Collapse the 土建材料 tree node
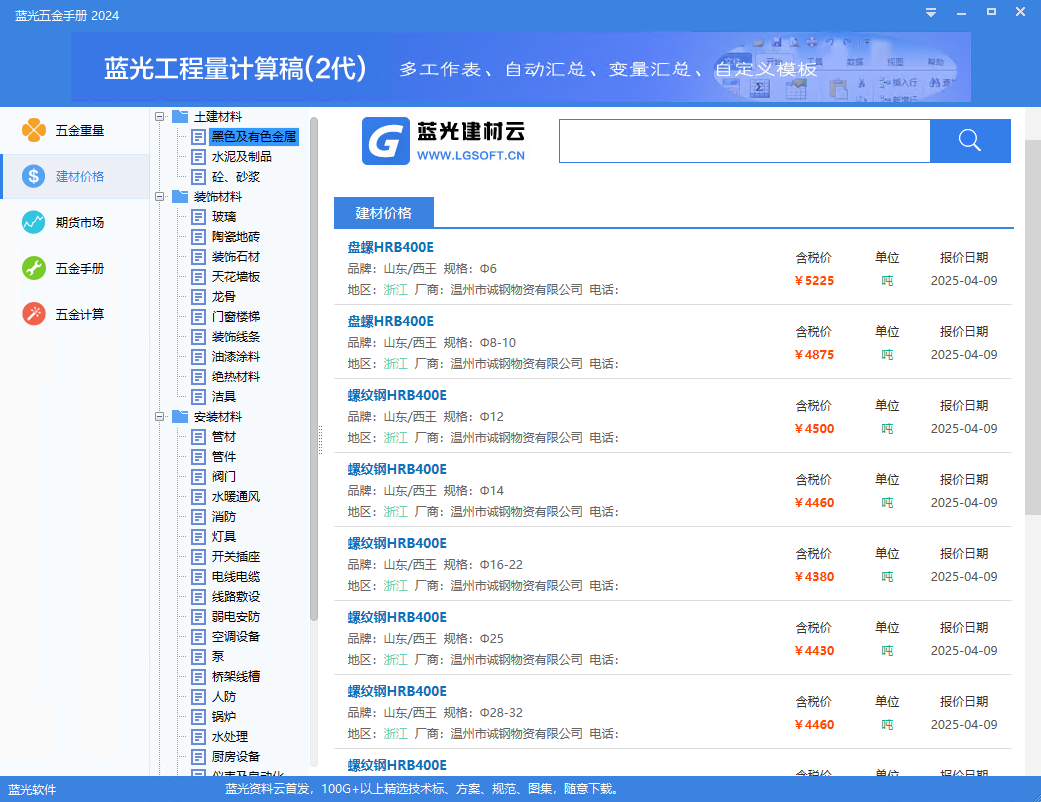The width and height of the screenshot is (1041, 802). pos(159,116)
